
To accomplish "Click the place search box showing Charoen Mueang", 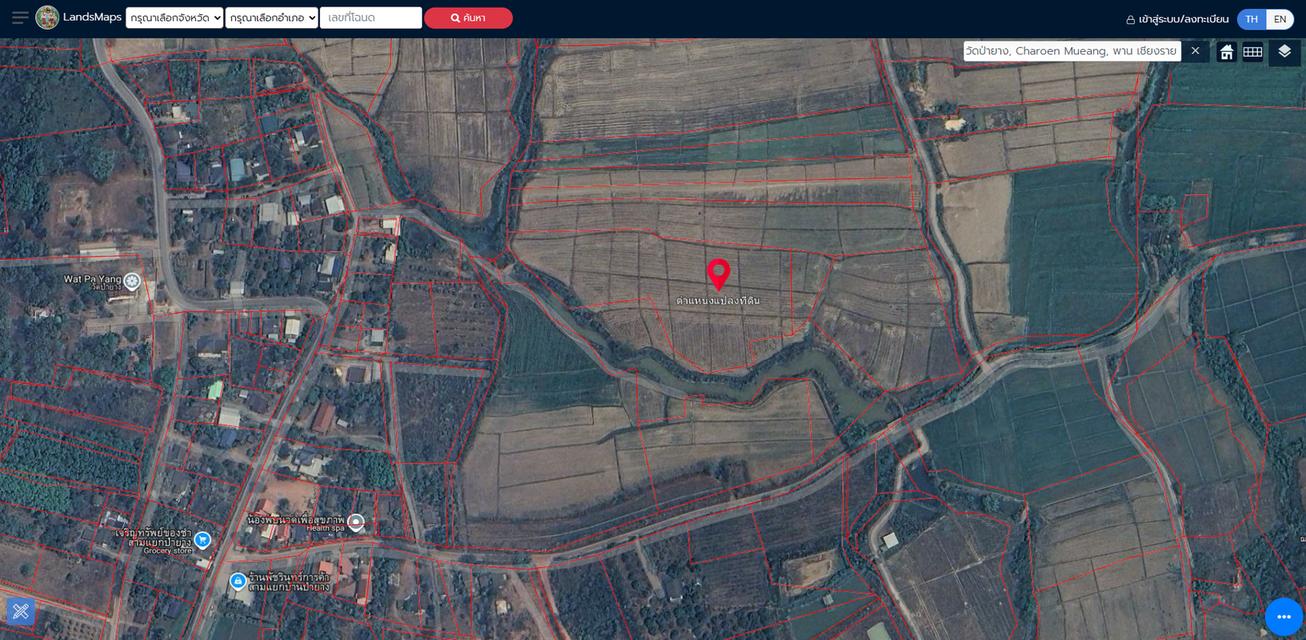I will tap(1071, 51).
